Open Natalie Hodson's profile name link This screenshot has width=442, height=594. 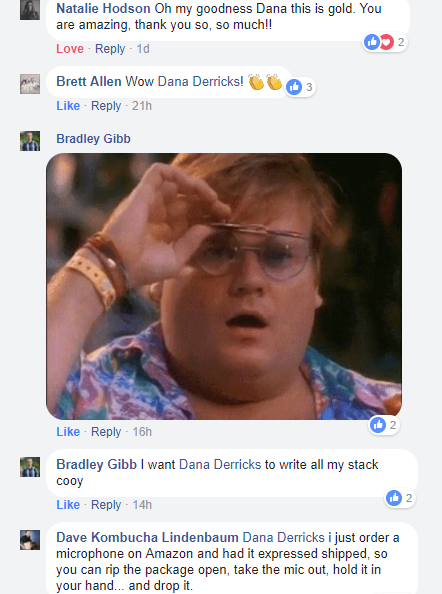[103, 8]
